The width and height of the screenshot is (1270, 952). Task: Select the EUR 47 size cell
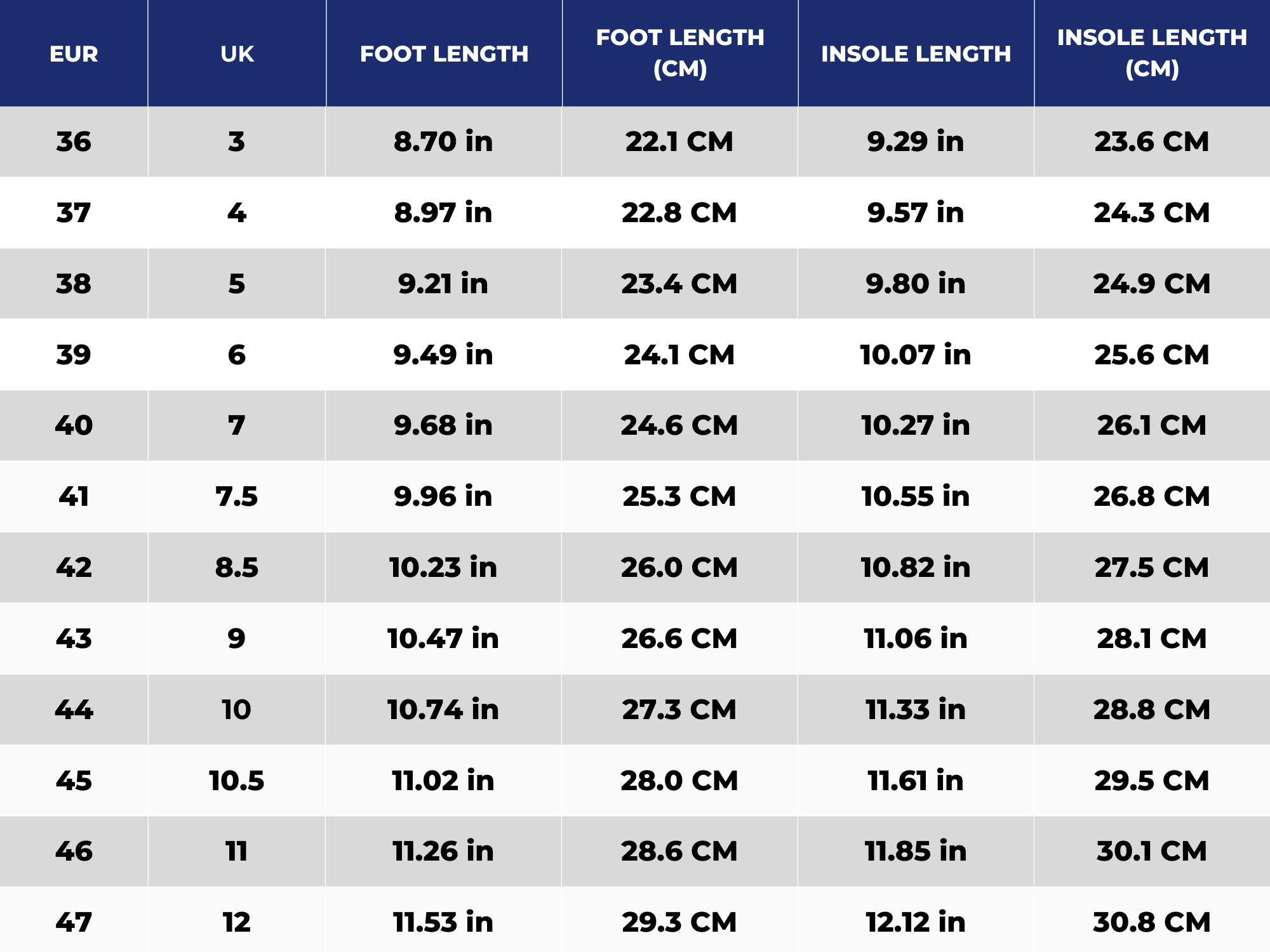(74, 922)
